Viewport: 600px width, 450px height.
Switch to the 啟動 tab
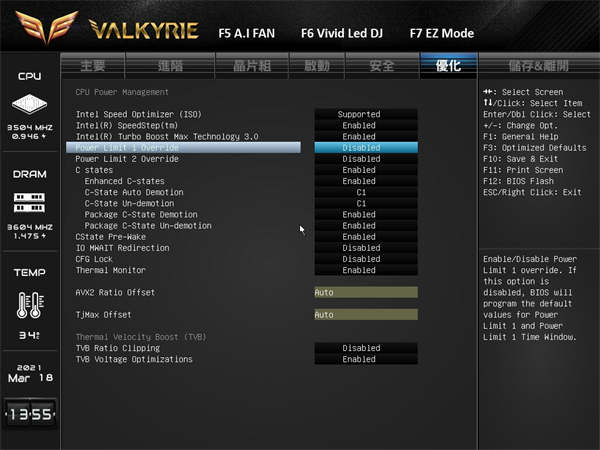(x=317, y=66)
